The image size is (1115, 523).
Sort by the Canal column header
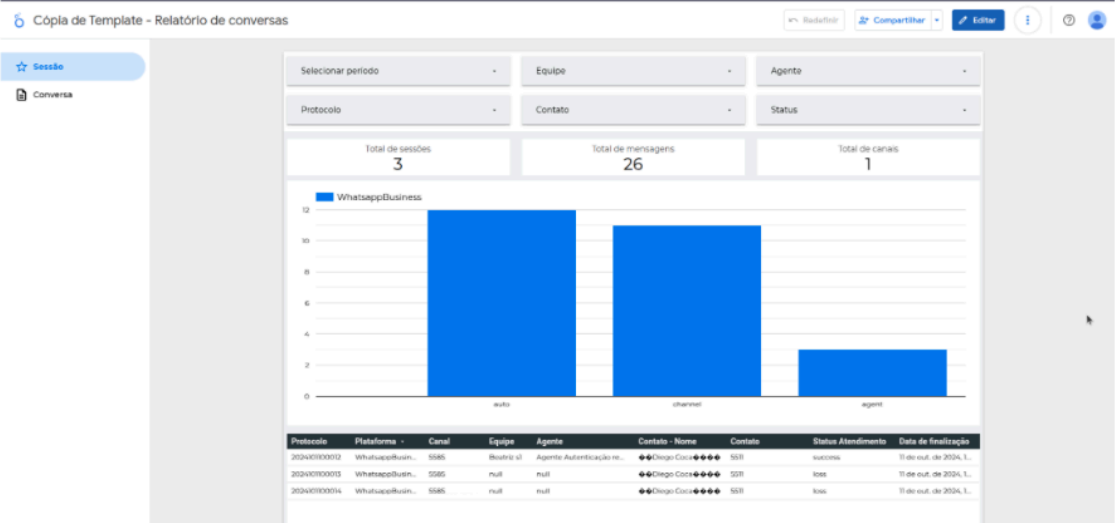click(439, 442)
